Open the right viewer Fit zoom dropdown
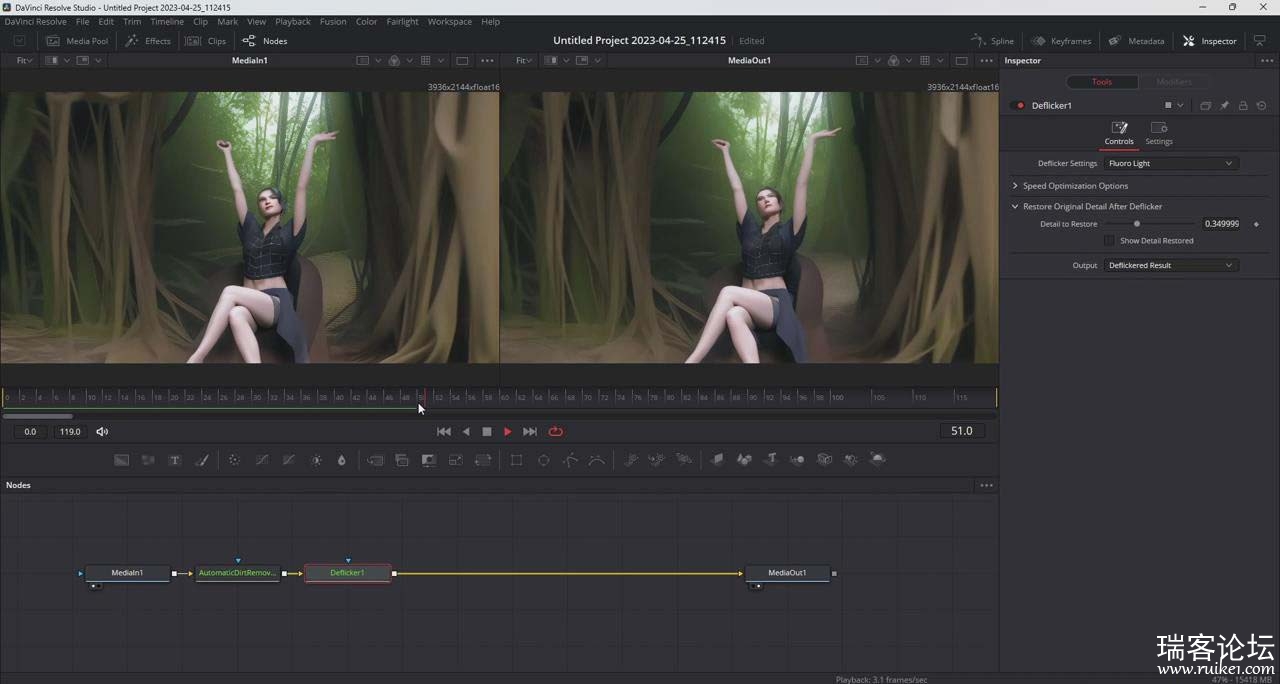Image resolution: width=1280 pixels, height=684 pixels. 524,61
